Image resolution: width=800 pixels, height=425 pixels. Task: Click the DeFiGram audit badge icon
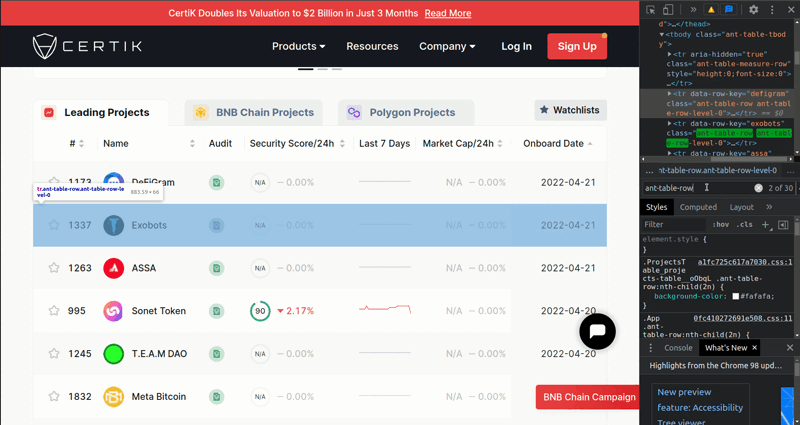(x=216, y=182)
